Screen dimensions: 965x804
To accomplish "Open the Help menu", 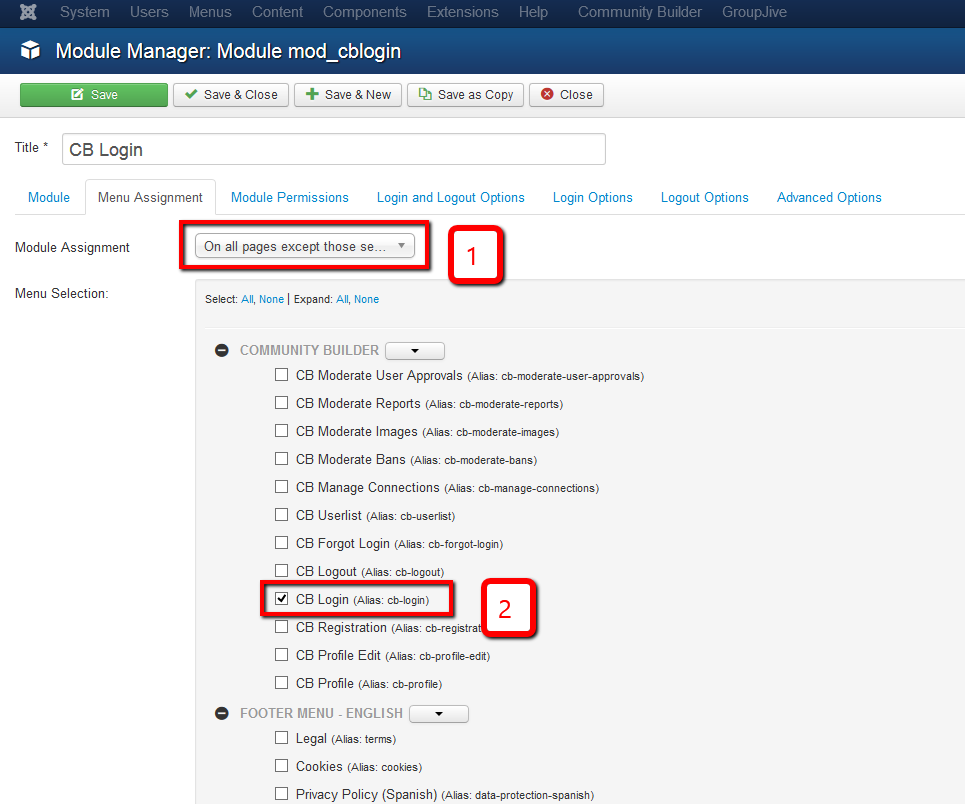I will point(533,12).
